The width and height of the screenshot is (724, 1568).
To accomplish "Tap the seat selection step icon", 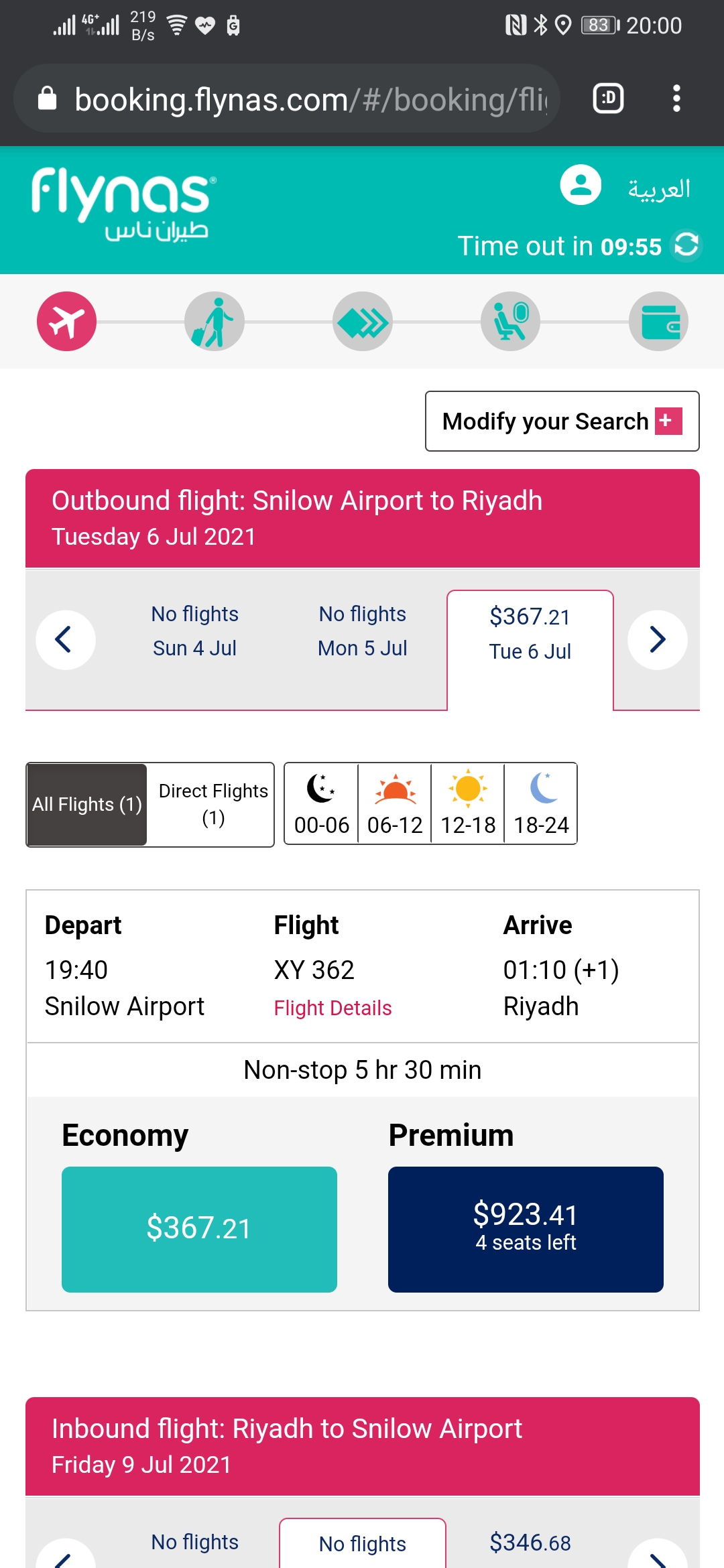I will (511, 322).
